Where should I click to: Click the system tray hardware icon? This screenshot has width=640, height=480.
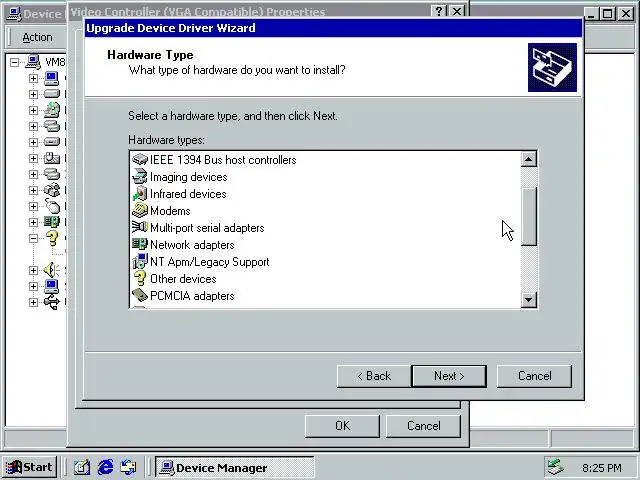pyautogui.click(x=556, y=467)
